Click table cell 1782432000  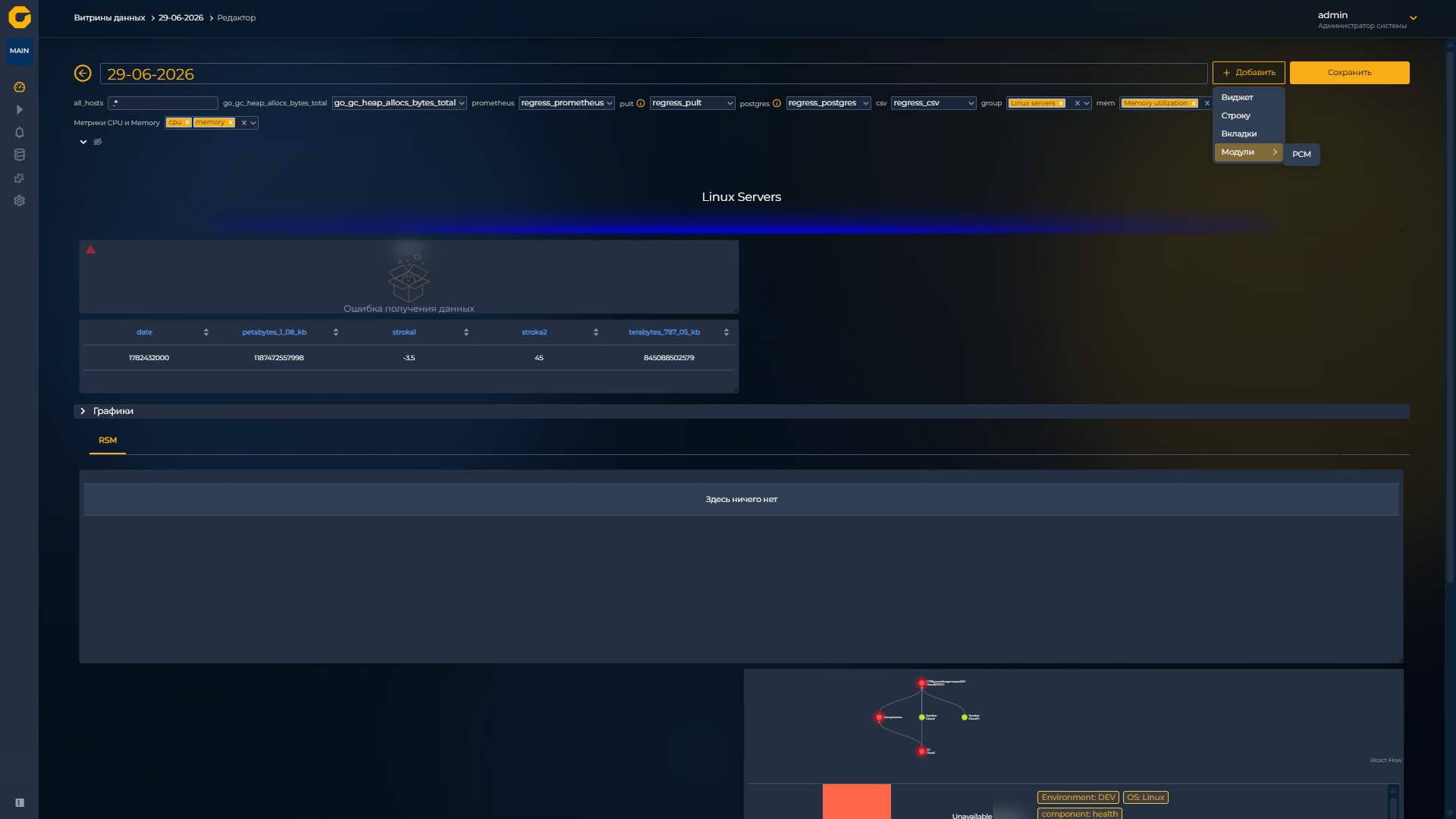[x=149, y=358]
